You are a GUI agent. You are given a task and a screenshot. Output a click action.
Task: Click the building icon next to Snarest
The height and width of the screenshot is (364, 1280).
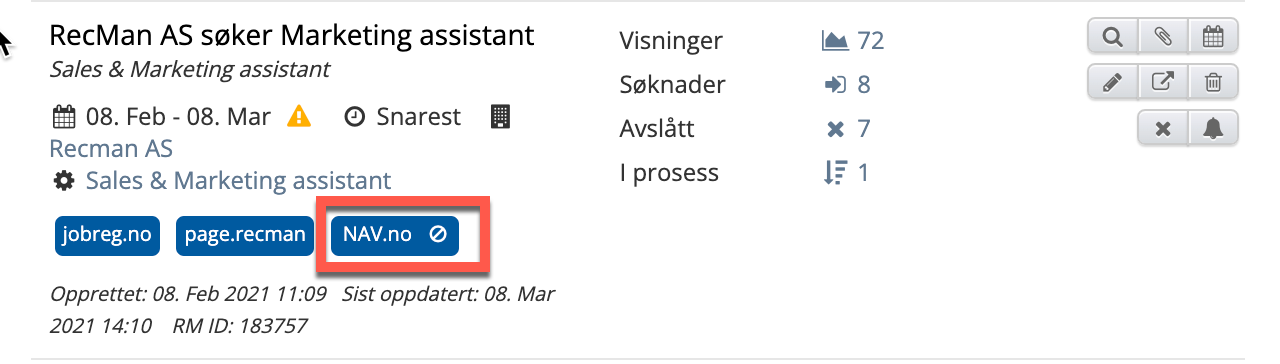point(500,117)
